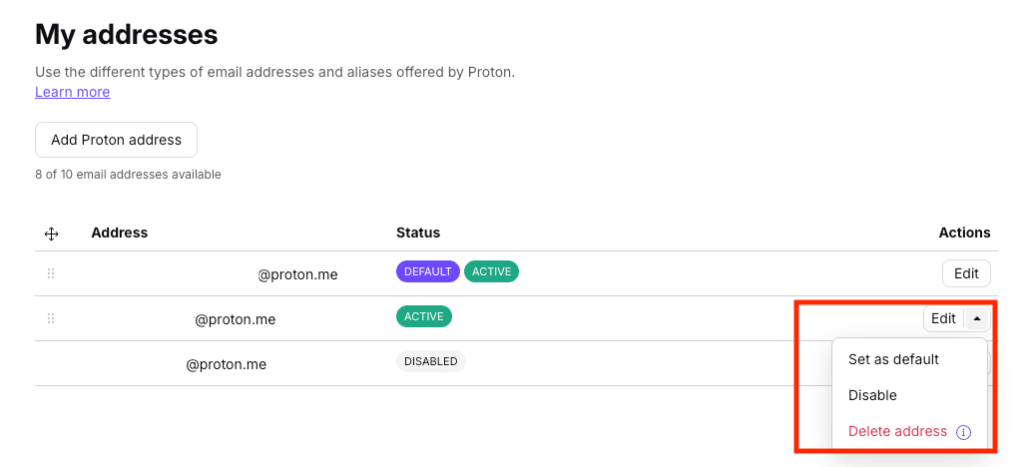This screenshot has width=1024, height=467.
Task: Click the purple DEFAULT badge
Action: click(428, 271)
